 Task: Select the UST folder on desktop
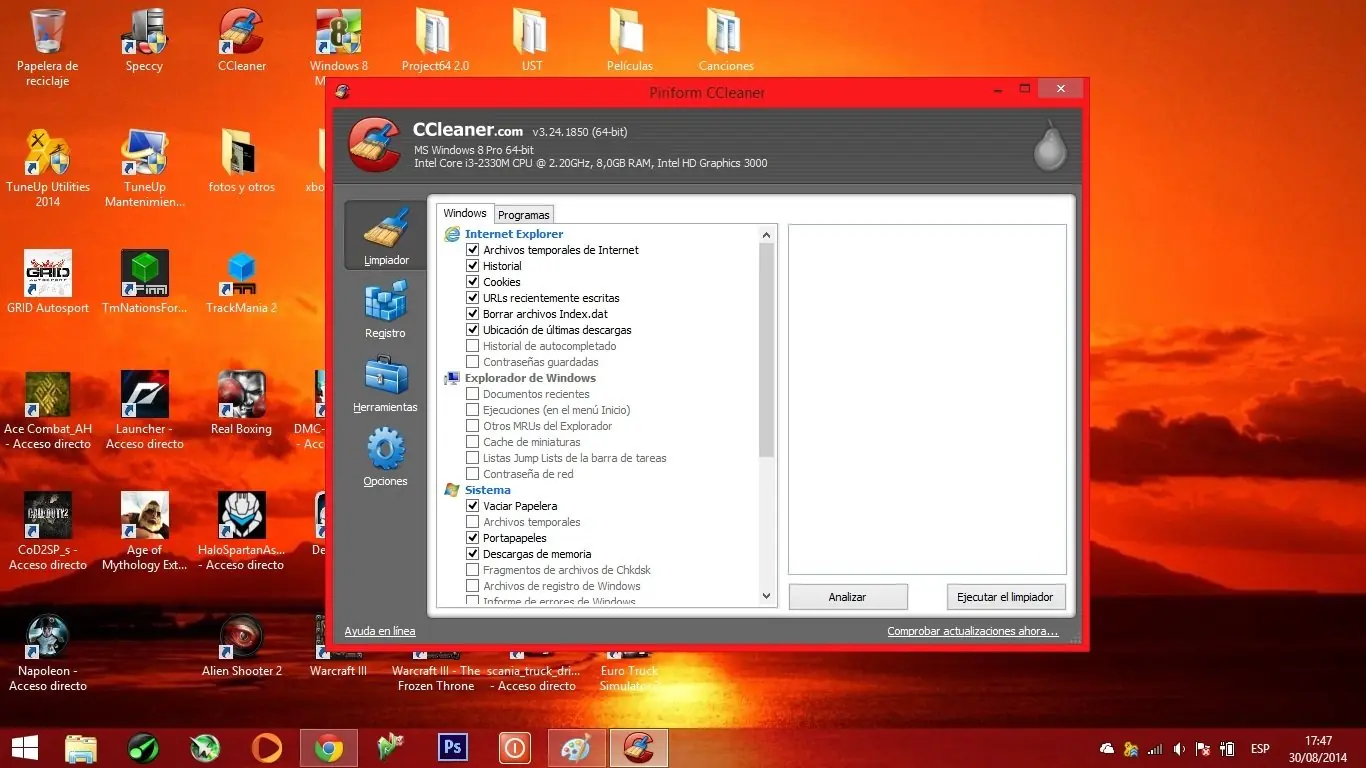coord(532,40)
